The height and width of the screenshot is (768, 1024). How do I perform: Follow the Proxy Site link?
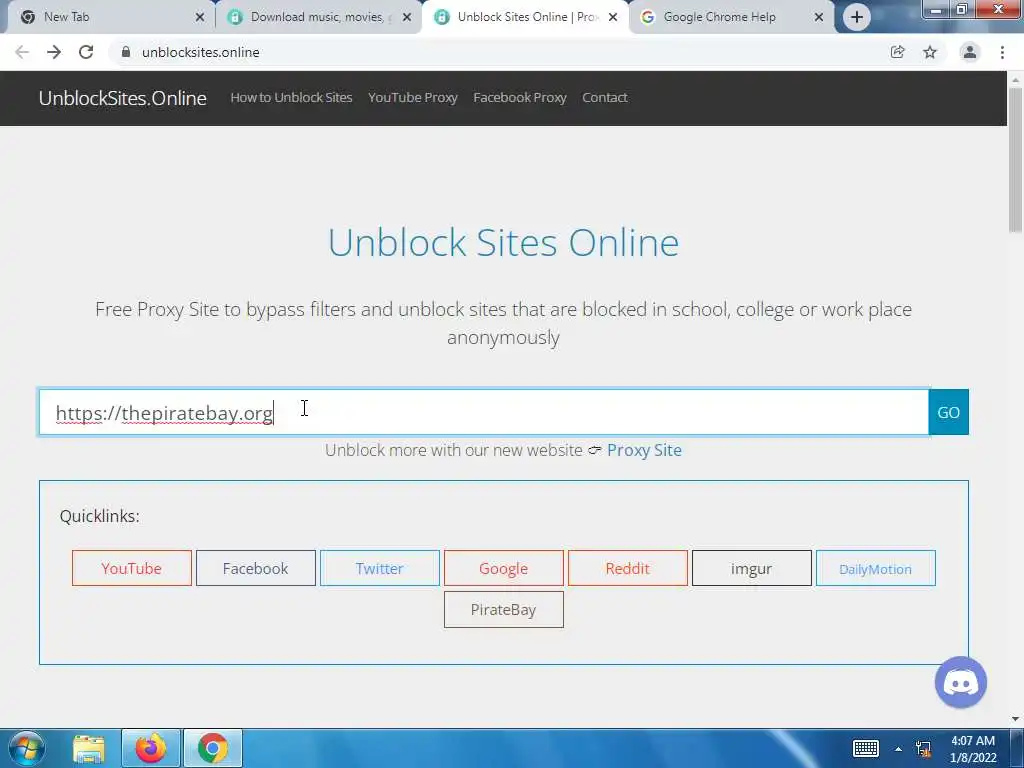tap(645, 450)
